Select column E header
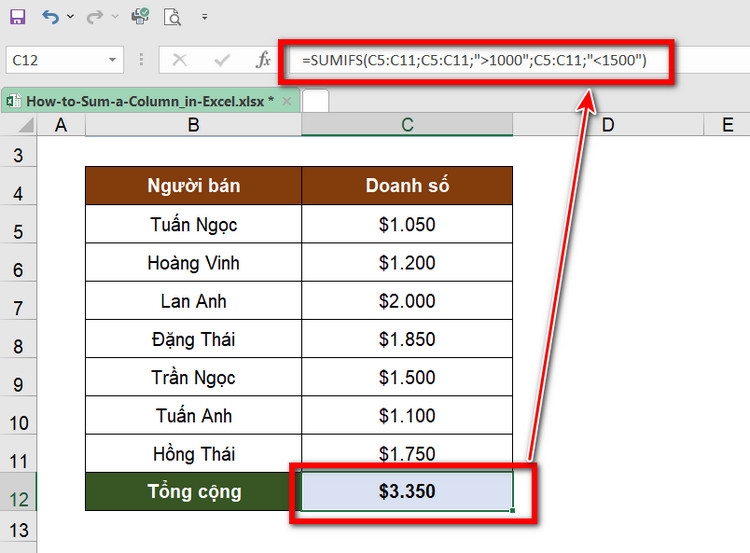 pyautogui.click(x=727, y=125)
